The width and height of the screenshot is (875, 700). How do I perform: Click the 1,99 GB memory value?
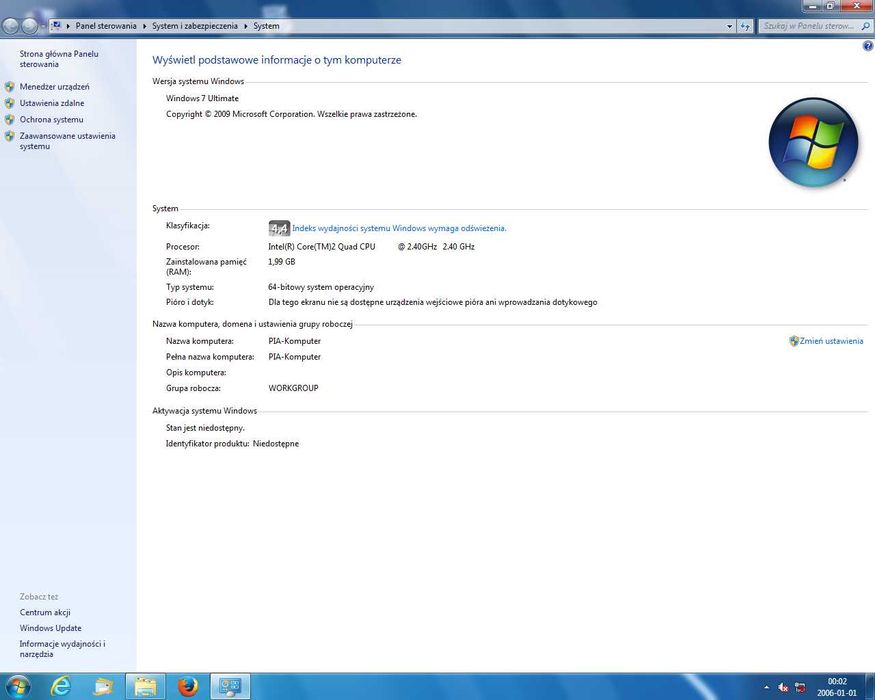(x=282, y=262)
